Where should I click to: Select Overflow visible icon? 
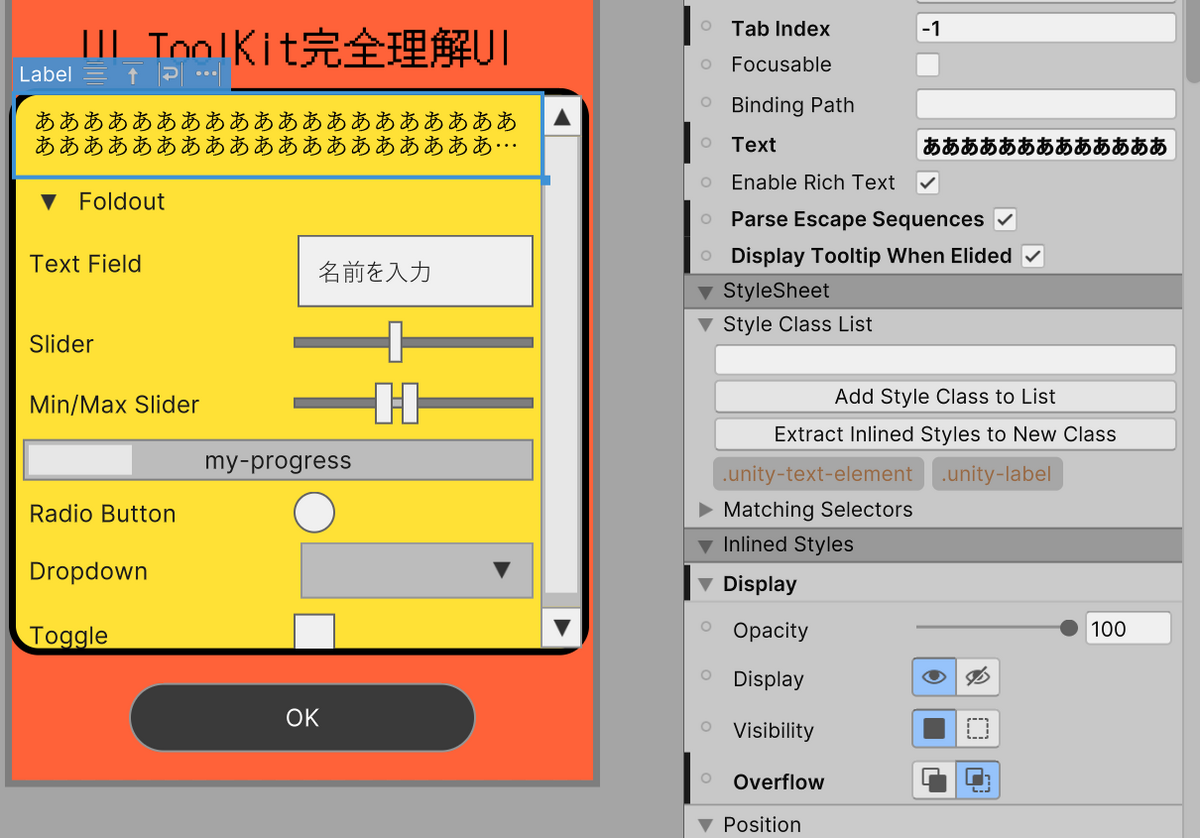(x=934, y=781)
